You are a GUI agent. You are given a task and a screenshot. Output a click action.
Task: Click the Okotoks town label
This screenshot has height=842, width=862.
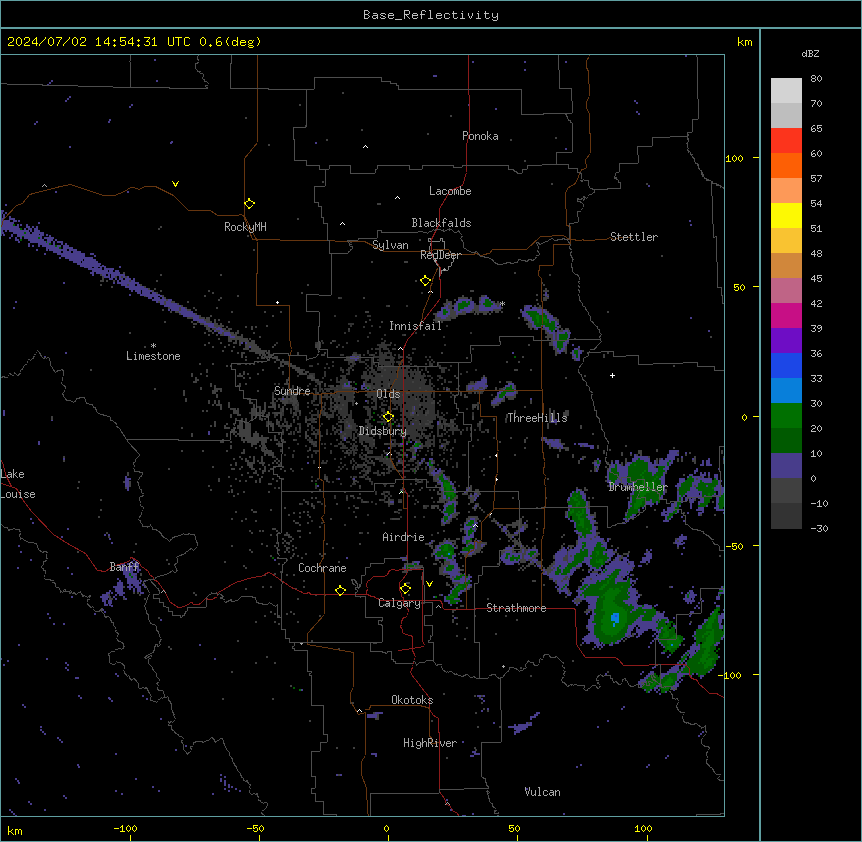click(x=412, y=700)
